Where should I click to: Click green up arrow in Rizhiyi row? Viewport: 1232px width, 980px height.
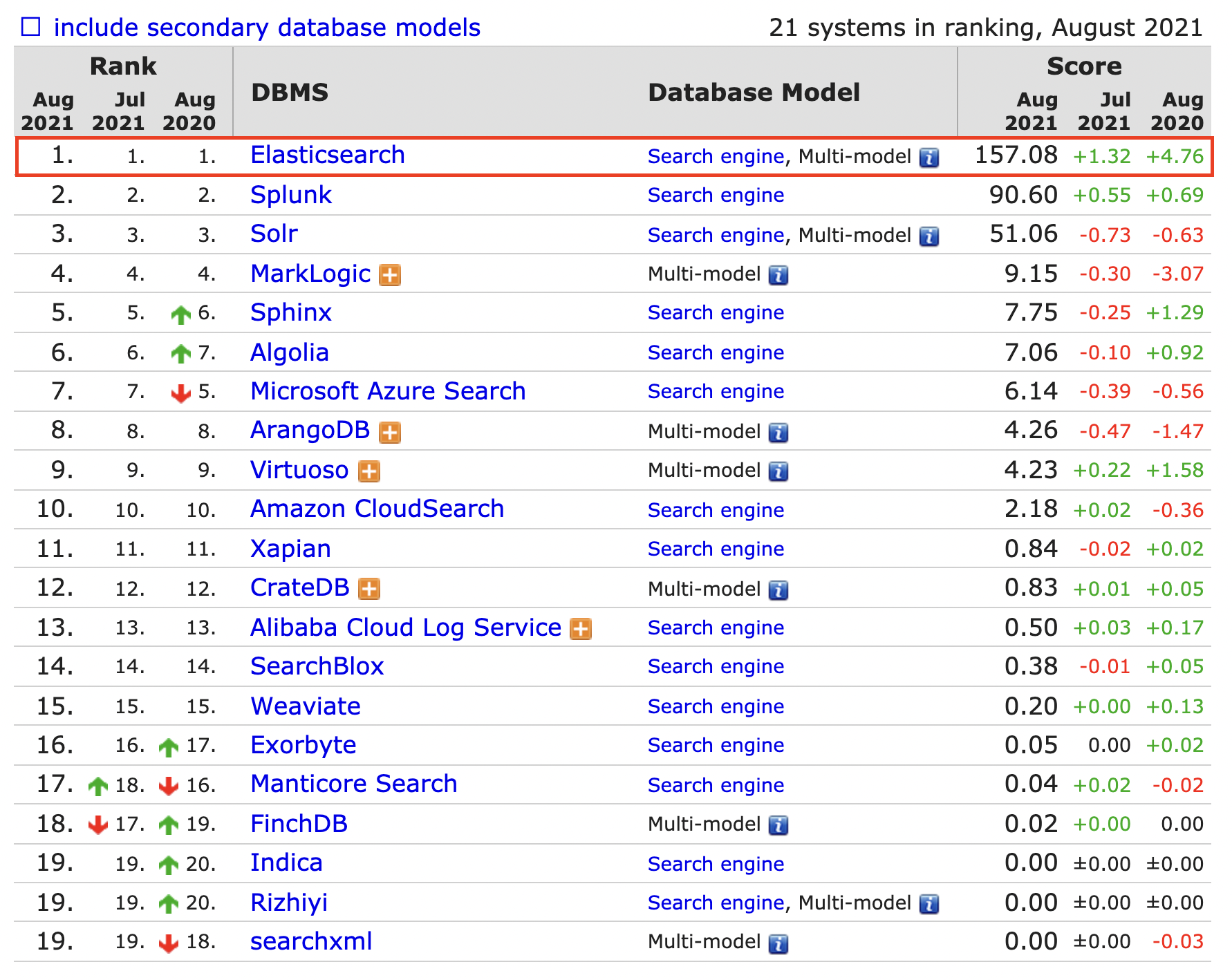[168, 904]
